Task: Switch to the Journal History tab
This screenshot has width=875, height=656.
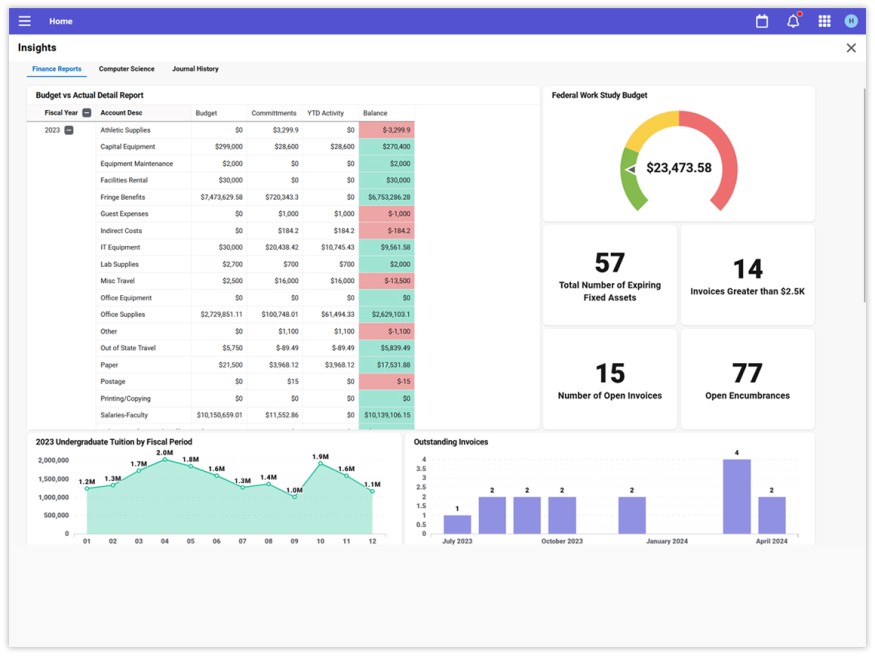Action: (195, 69)
